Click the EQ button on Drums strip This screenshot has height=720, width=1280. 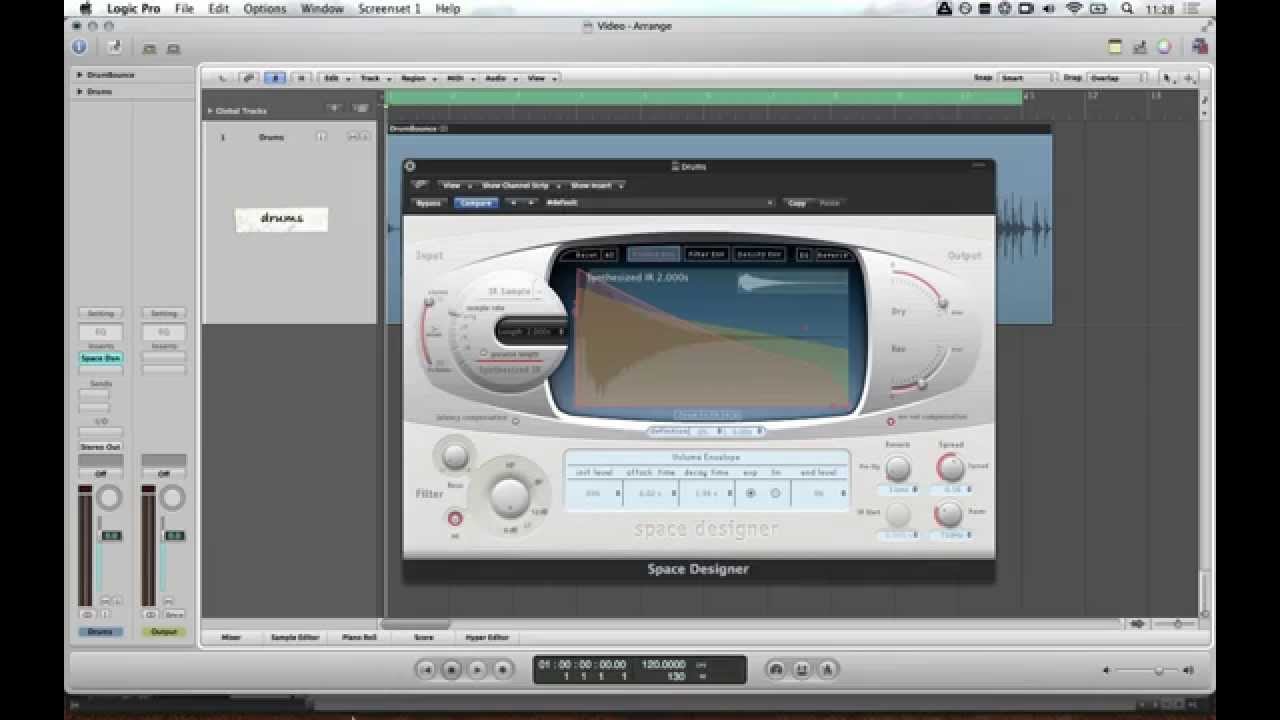(x=101, y=332)
